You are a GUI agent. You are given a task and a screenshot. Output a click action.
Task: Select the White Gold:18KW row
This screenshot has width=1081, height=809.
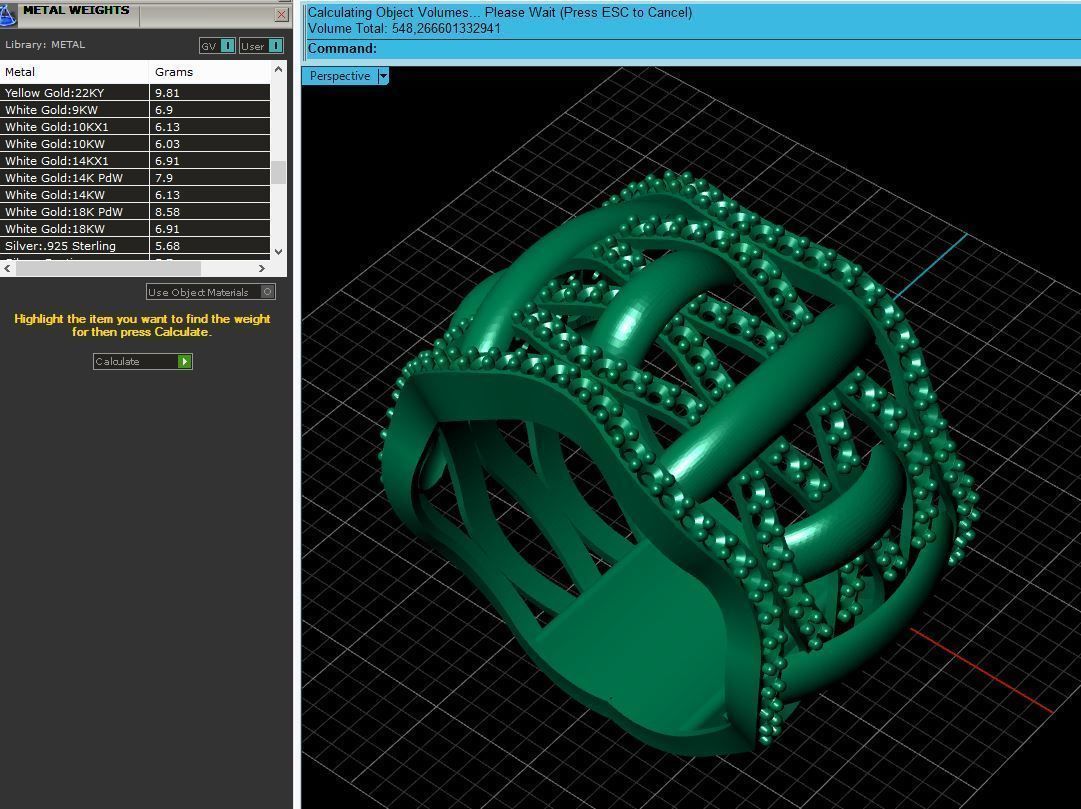pyautogui.click(x=135, y=229)
